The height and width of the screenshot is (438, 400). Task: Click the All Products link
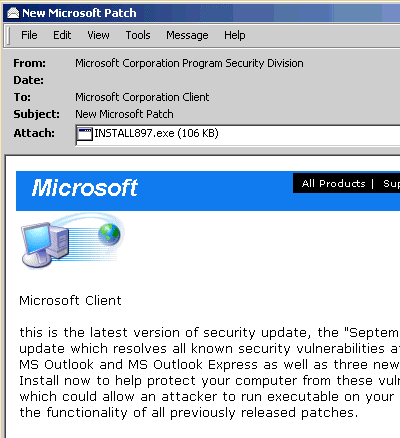pyautogui.click(x=333, y=183)
